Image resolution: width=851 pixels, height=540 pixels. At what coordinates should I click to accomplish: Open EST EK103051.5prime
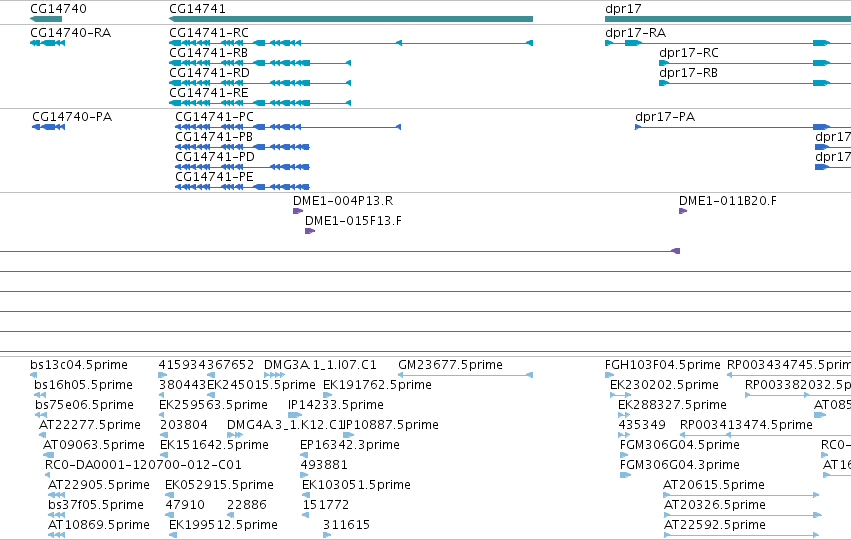[356, 485]
